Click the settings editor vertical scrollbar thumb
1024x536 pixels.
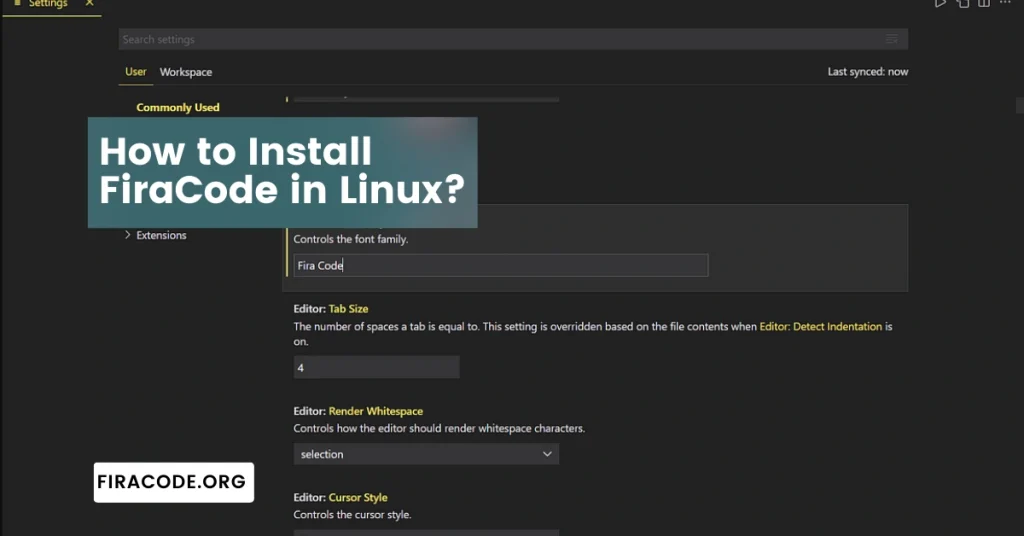(1019, 104)
